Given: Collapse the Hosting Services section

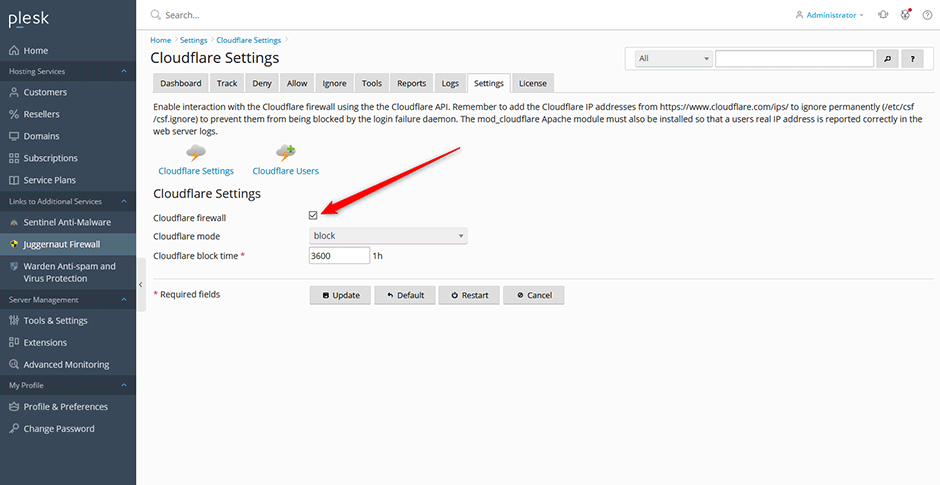Looking at the screenshot, I should point(124,71).
